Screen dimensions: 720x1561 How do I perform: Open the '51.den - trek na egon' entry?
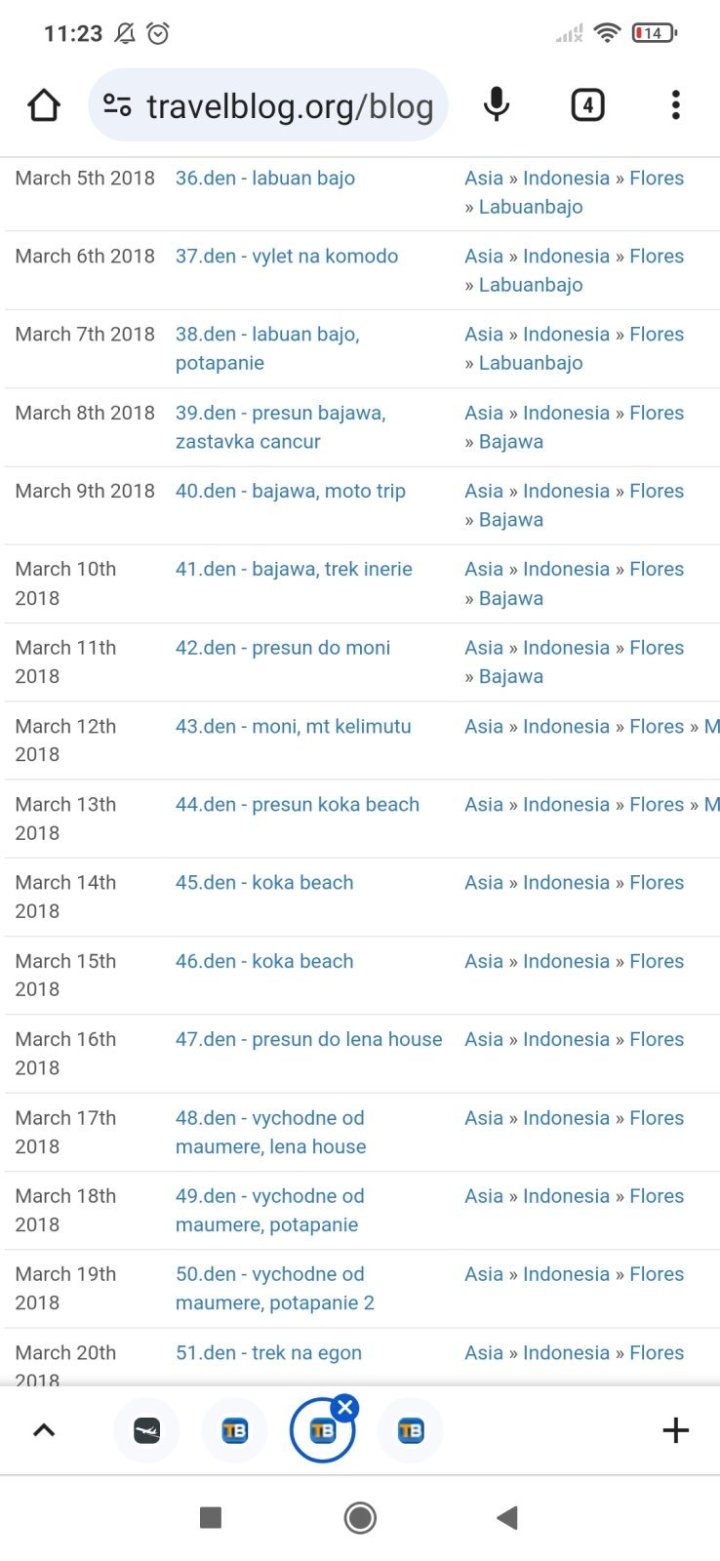pyautogui.click(x=268, y=1353)
